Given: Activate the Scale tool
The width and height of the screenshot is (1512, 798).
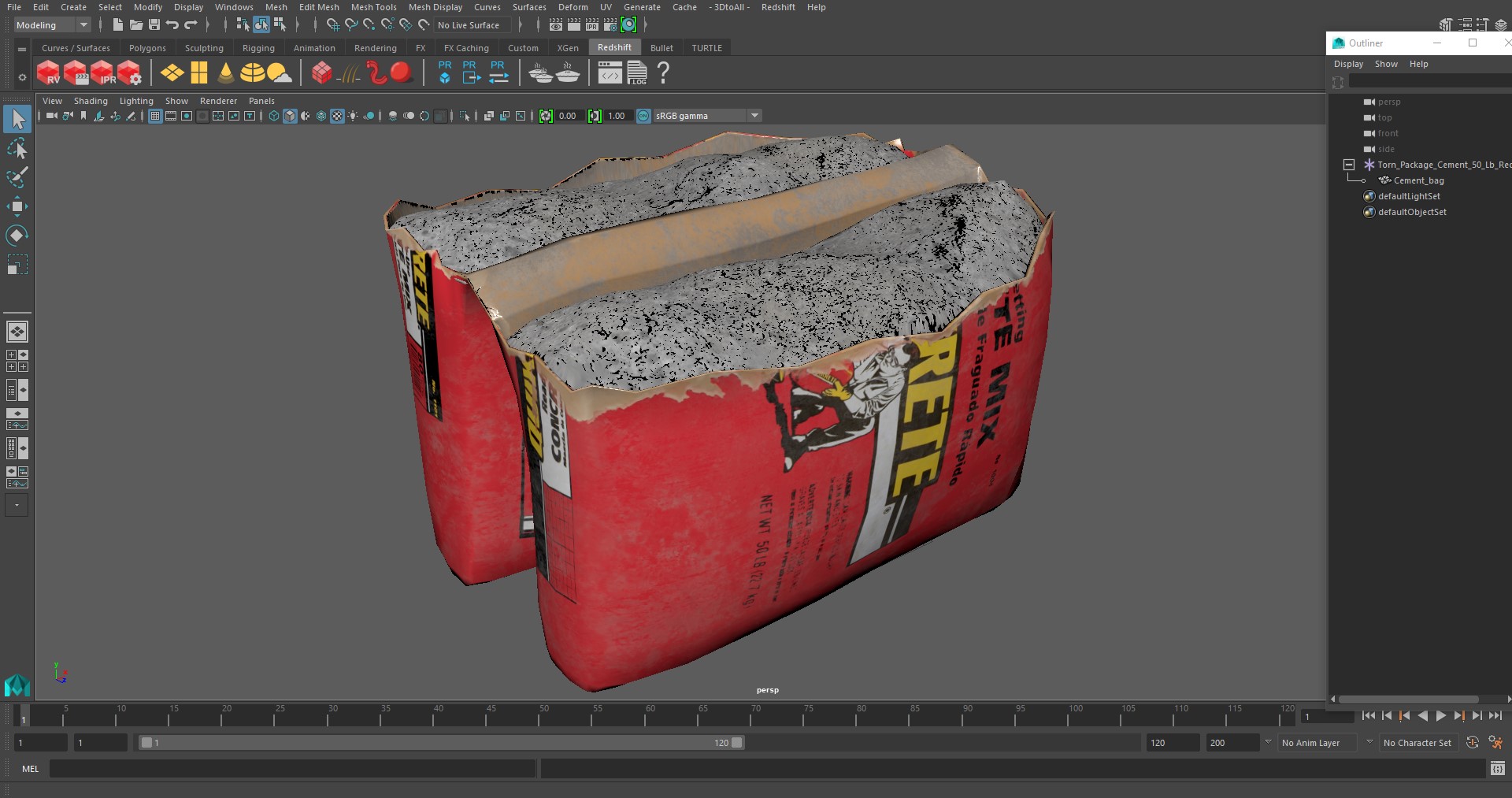Looking at the screenshot, I should click(x=17, y=265).
